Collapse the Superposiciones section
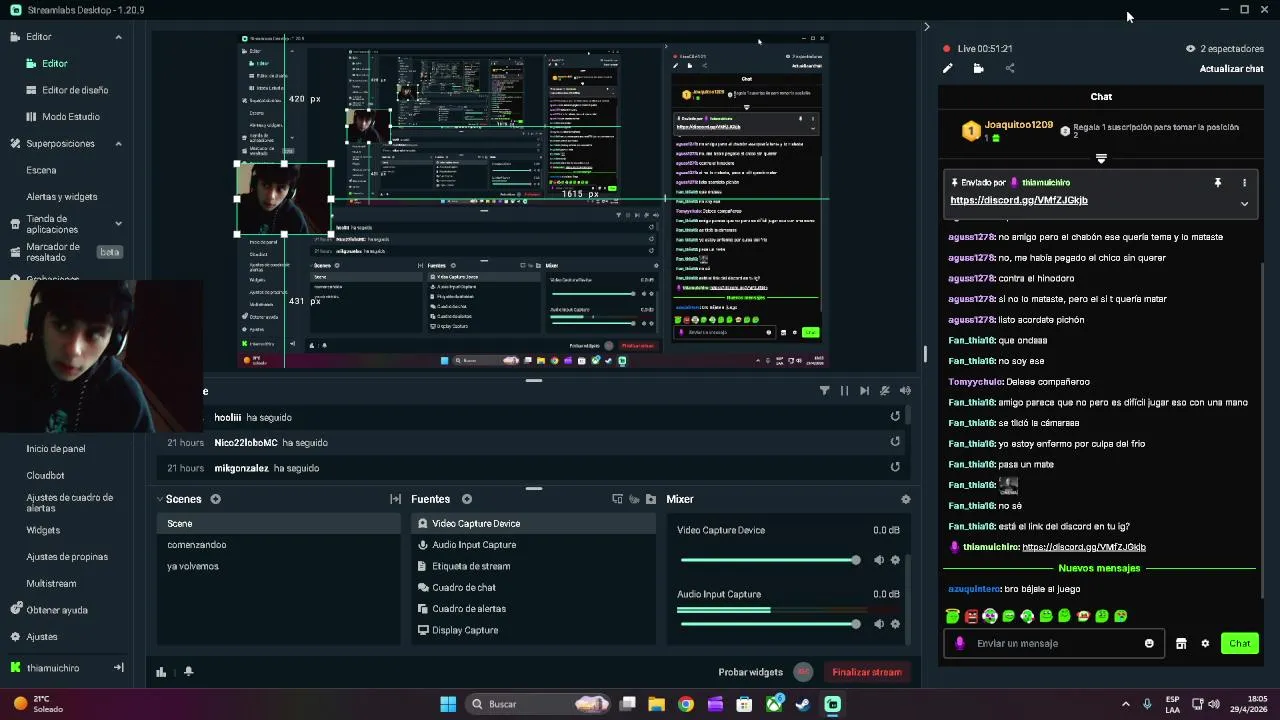1280x720 pixels. (x=118, y=143)
